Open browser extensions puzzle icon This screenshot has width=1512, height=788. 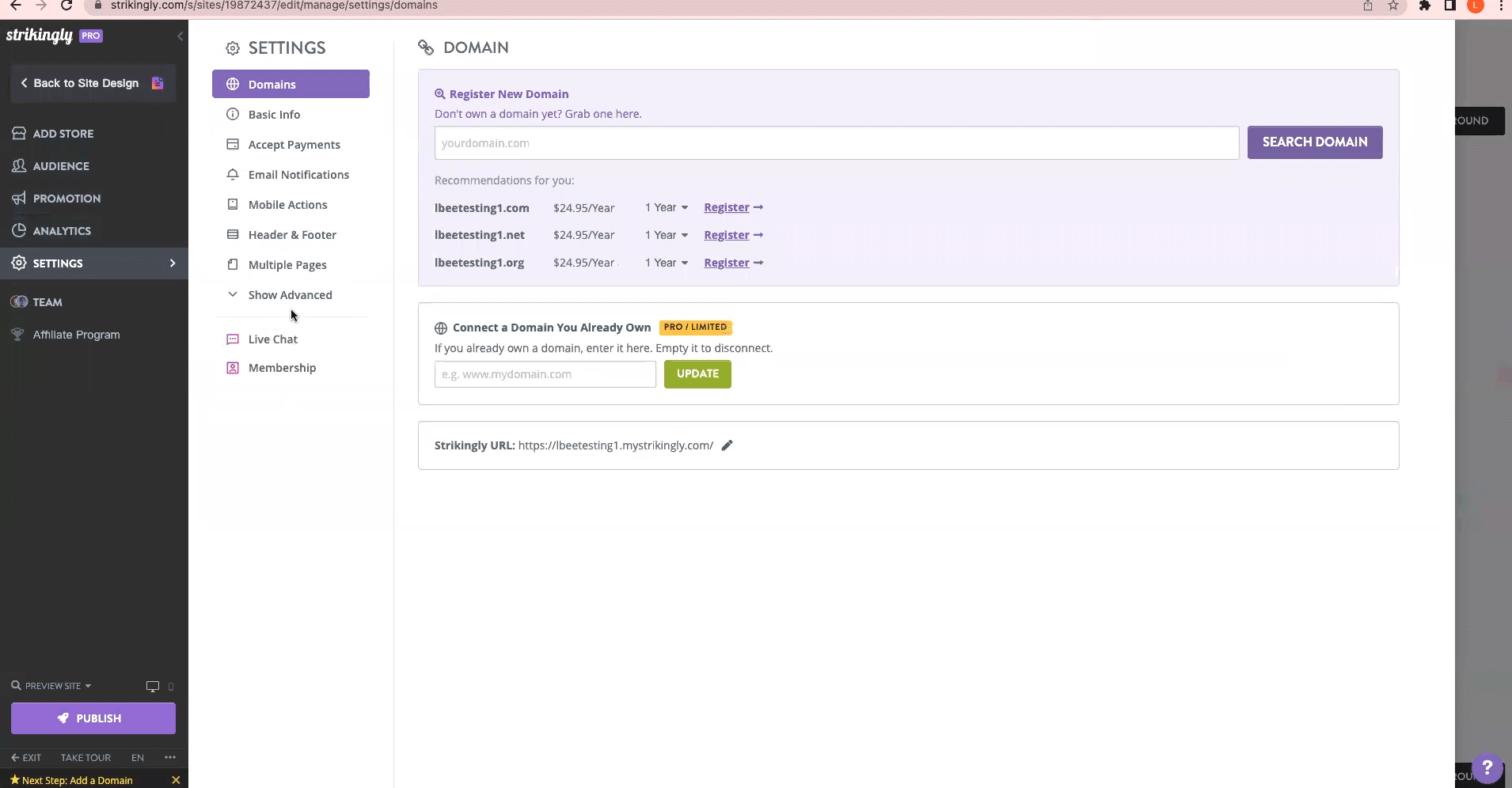1425,6
